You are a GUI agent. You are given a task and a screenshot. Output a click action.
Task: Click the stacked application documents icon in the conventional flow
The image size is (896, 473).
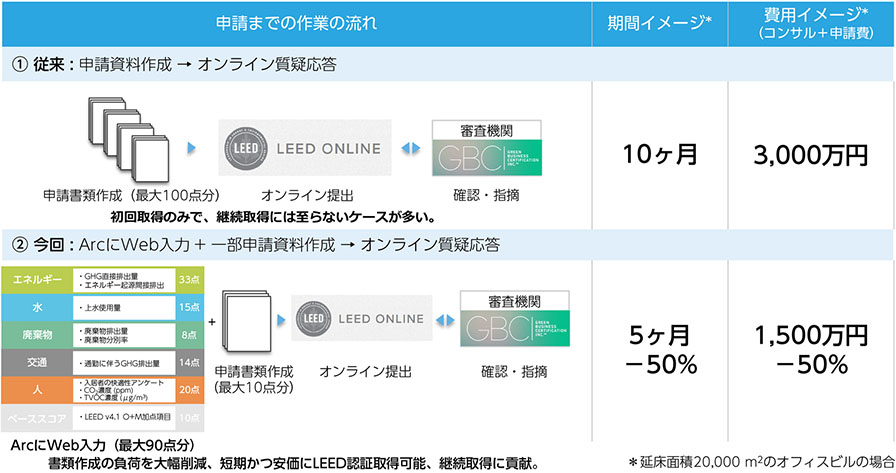coord(129,139)
